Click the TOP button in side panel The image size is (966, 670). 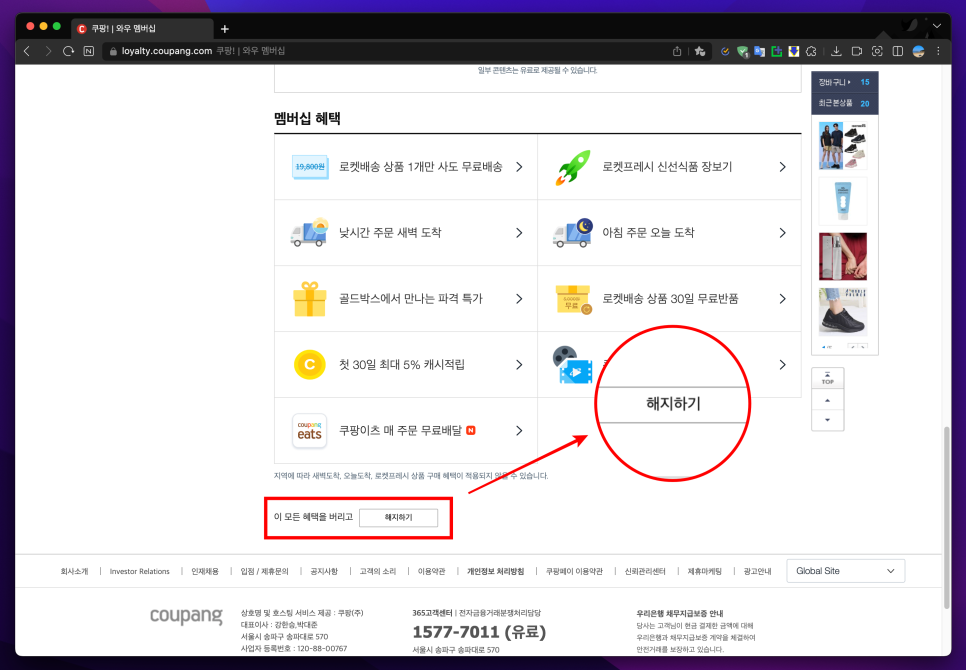click(x=827, y=378)
